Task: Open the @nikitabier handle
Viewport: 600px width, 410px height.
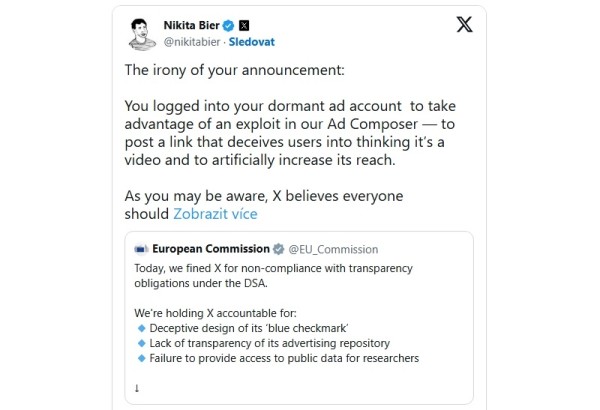Action: (x=192, y=42)
